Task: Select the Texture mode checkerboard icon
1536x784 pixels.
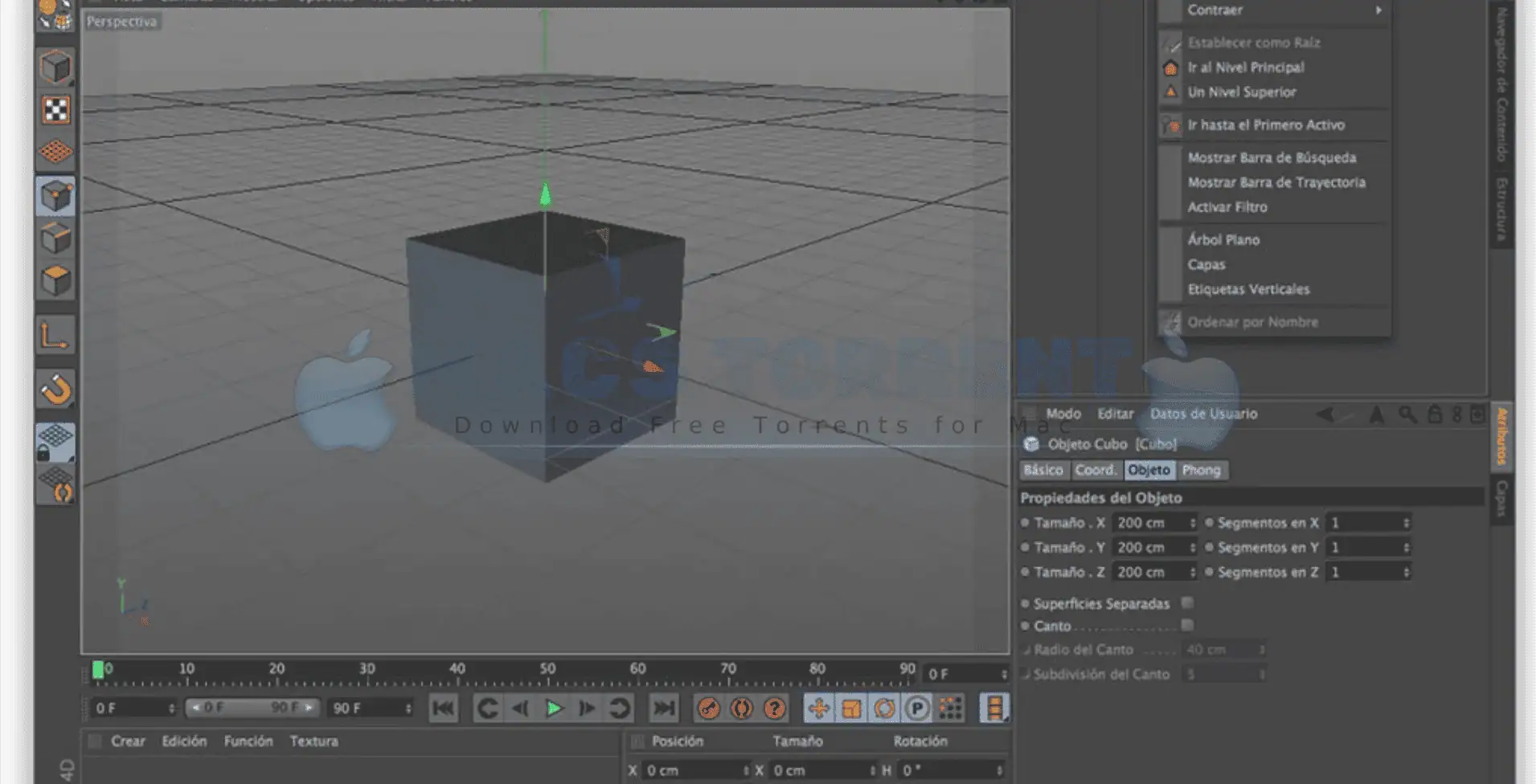Action: coord(55,110)
